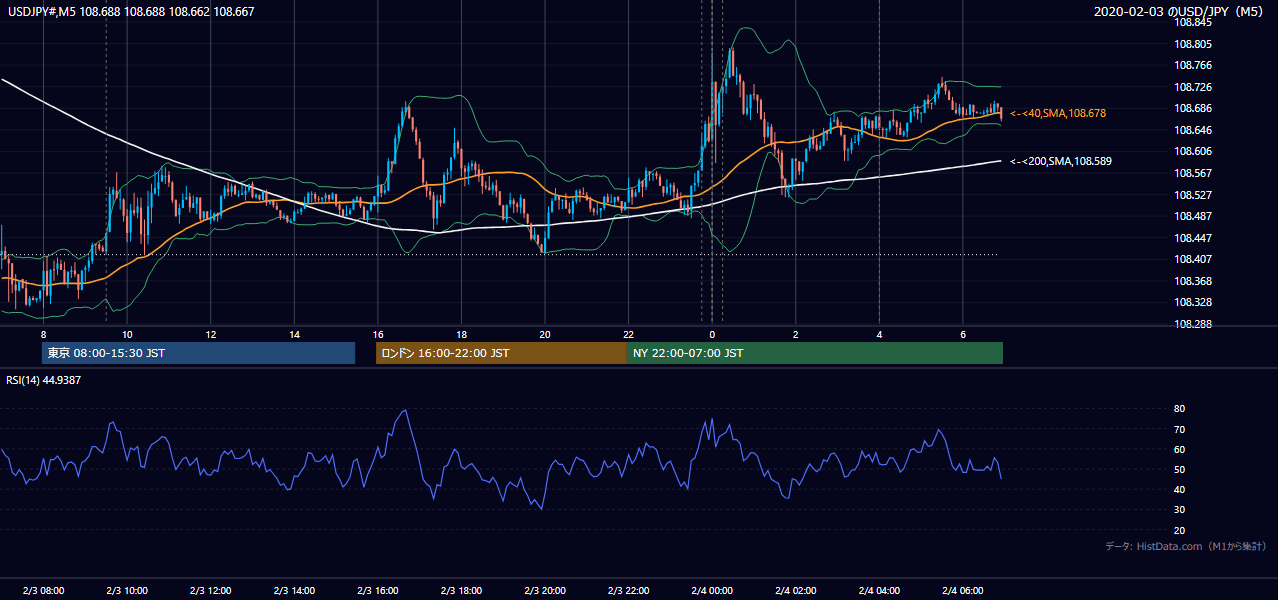Click the bottom time label 2/4 02:00
The image size is (1278, 600).
(795, 591)
